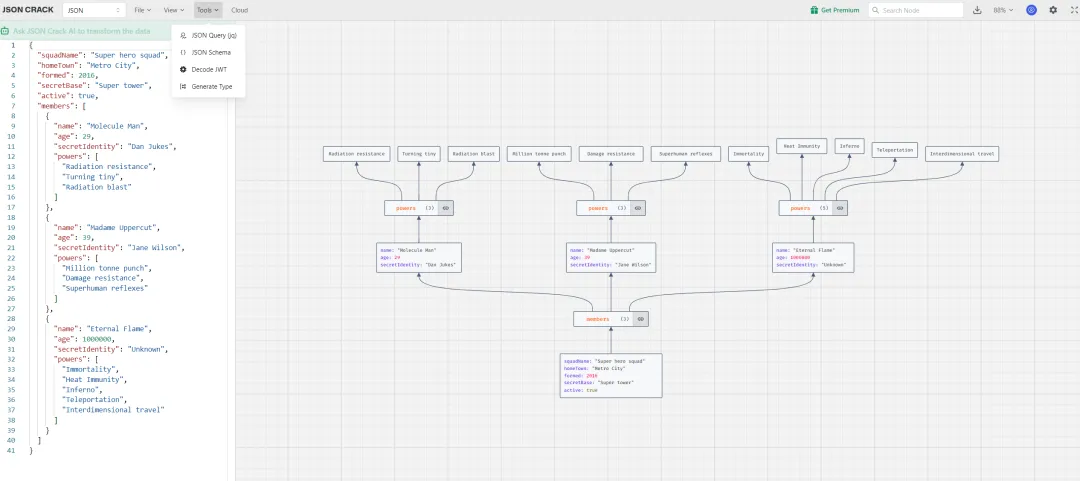Click the Get Premium link
Screen dimensions: 1080x481
pyautogui.click(x=840, y=10)
